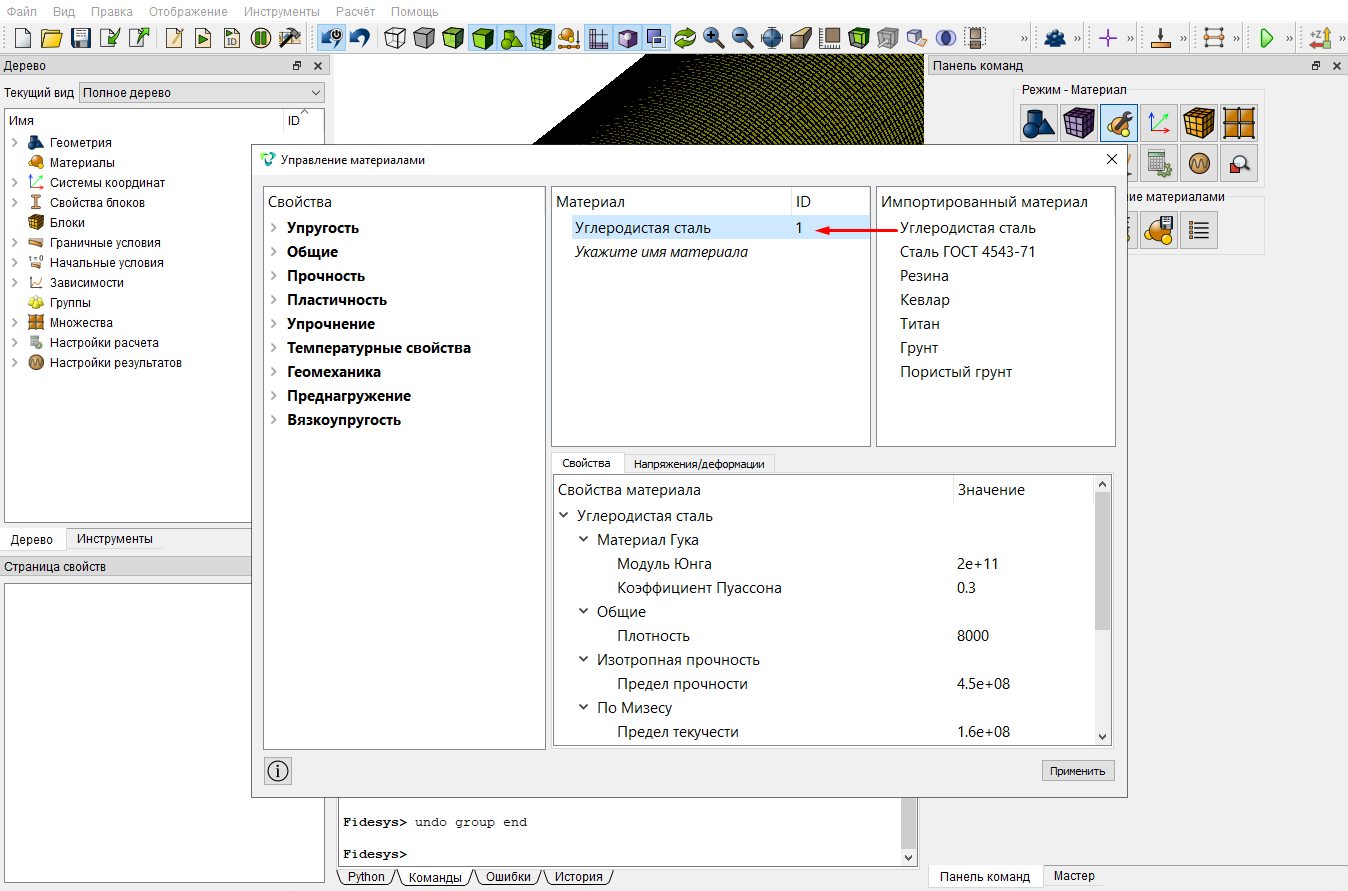Create a new file via toolbar icon
The height and width of the screenshot is (891, 1348).
pyautogui.click(x=22, y=38)
